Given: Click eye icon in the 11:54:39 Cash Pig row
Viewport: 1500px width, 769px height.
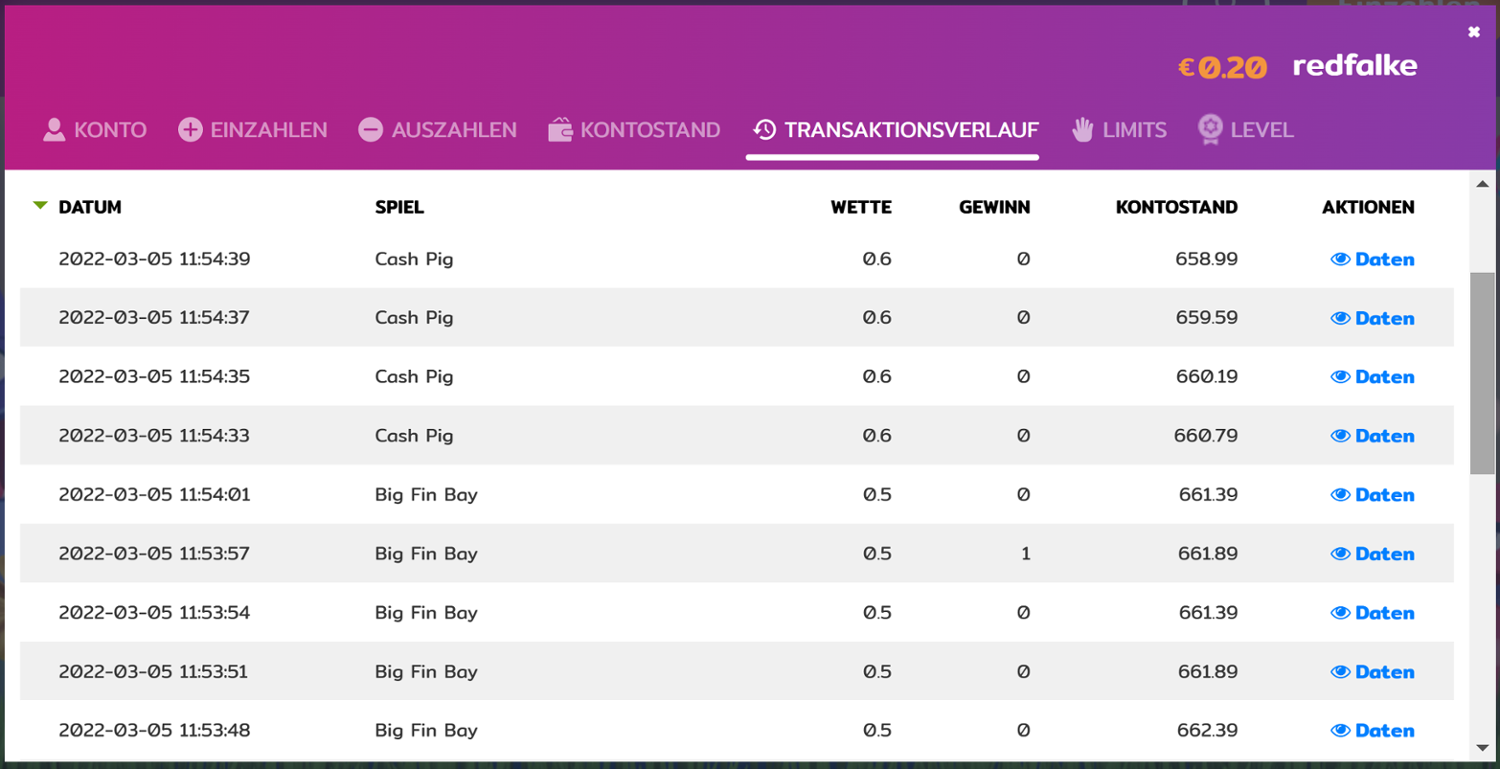Looking at the screenshot, I should pyautogui.click(x=1340, y=259).
